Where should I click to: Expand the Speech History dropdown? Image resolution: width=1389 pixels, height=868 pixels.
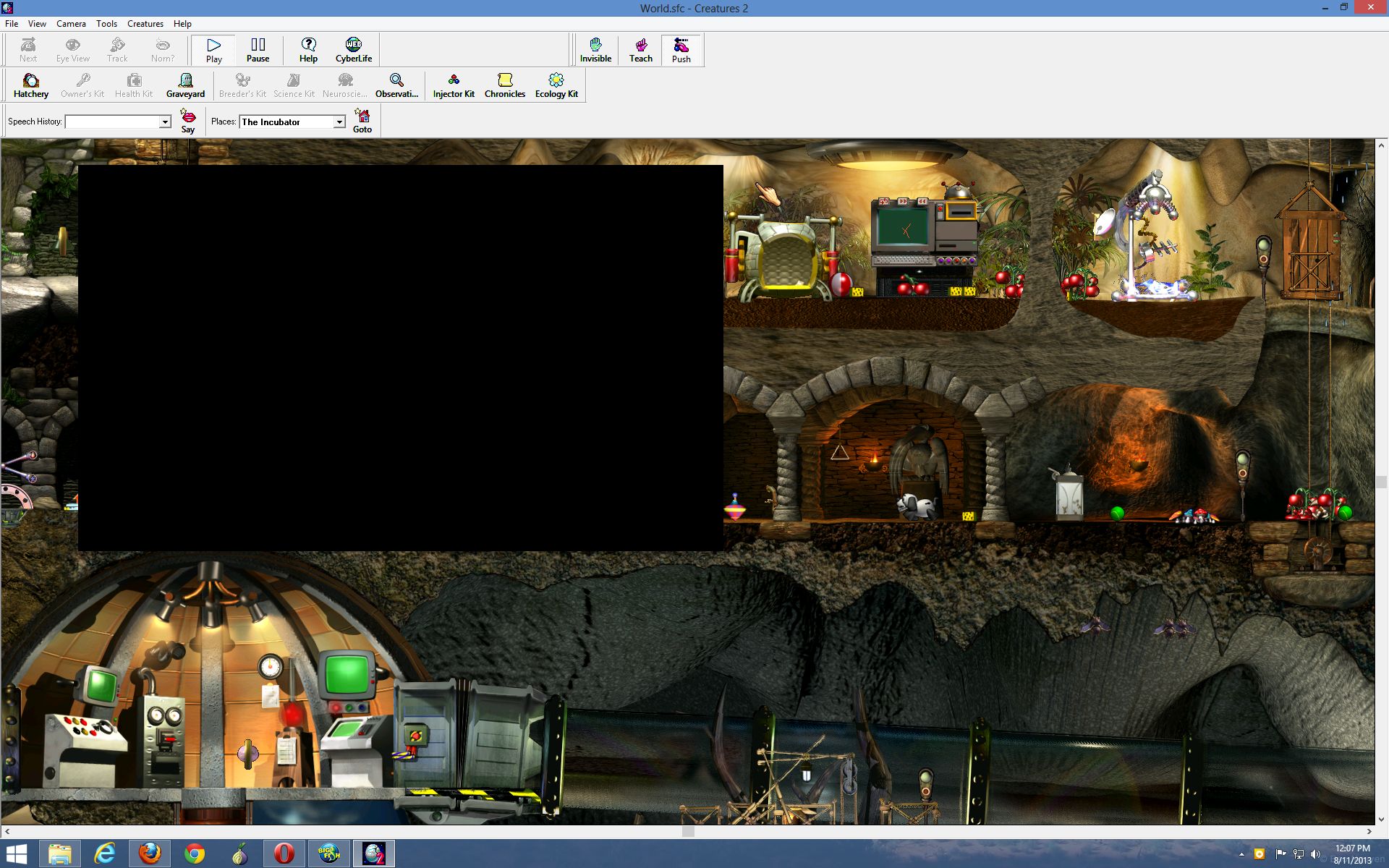point(165,122)
